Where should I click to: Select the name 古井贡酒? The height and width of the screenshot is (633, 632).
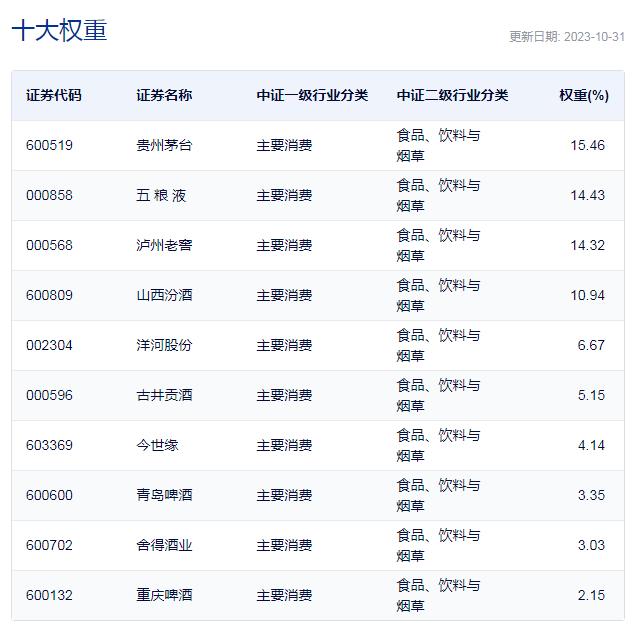point(164,395)
